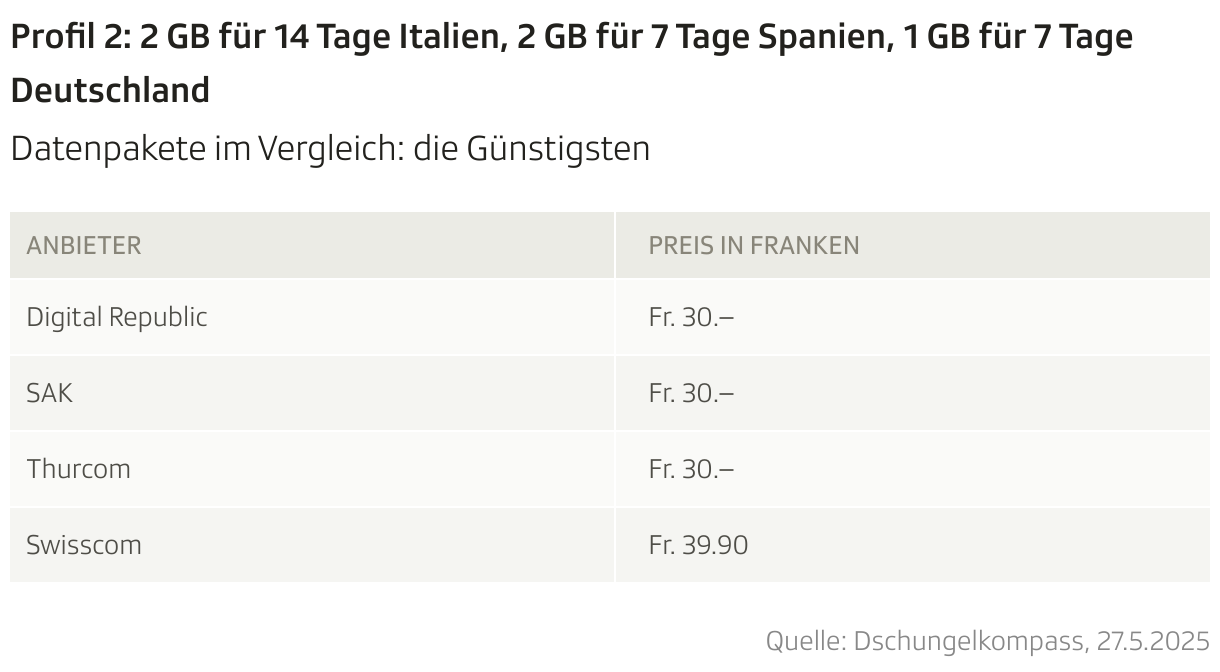Screen dimensions: 1220x672
Task: Click the SAK price Fr. 30.–
Action: (x=691, y=393)
